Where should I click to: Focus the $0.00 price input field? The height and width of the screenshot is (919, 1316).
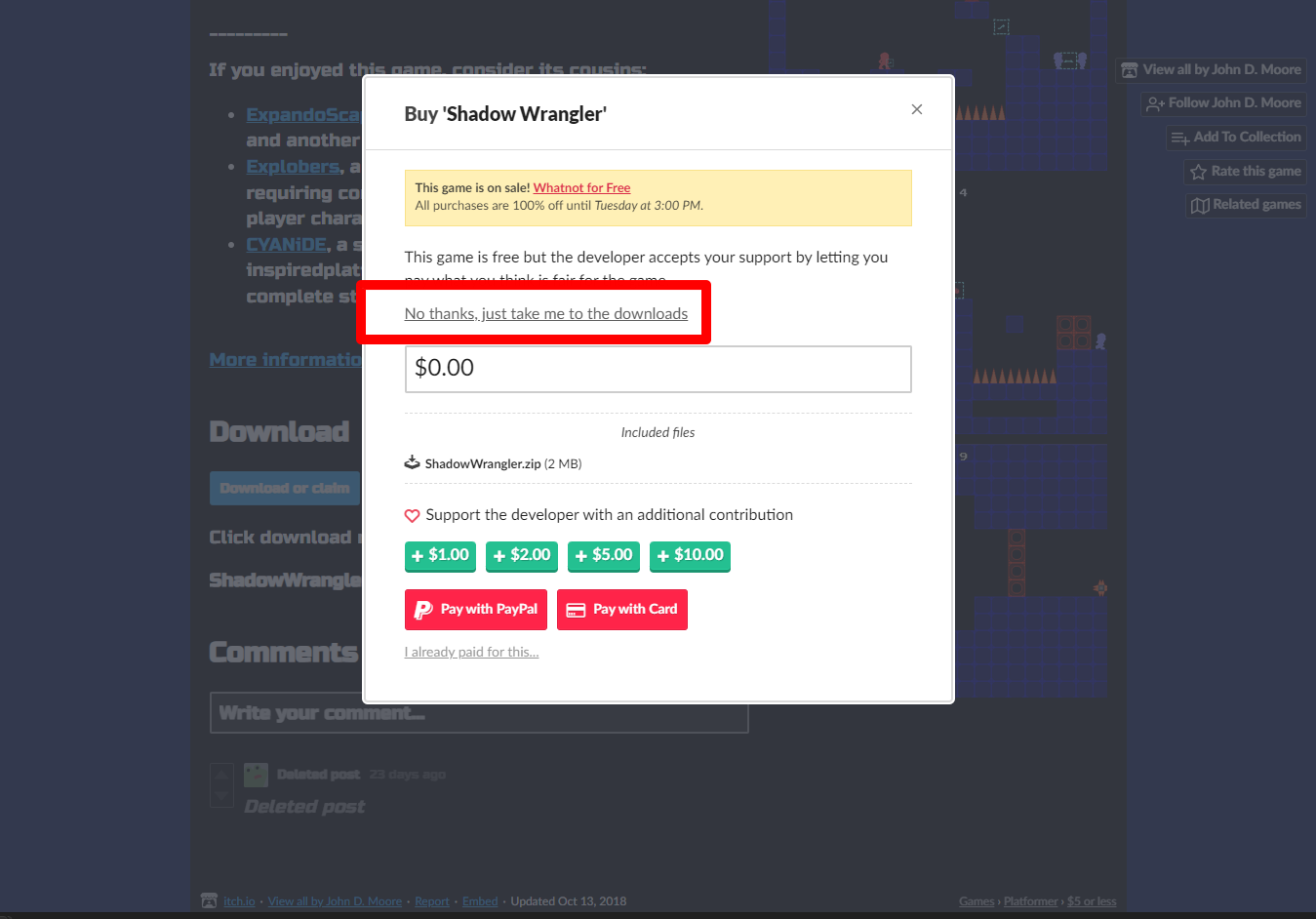point(658,369)
